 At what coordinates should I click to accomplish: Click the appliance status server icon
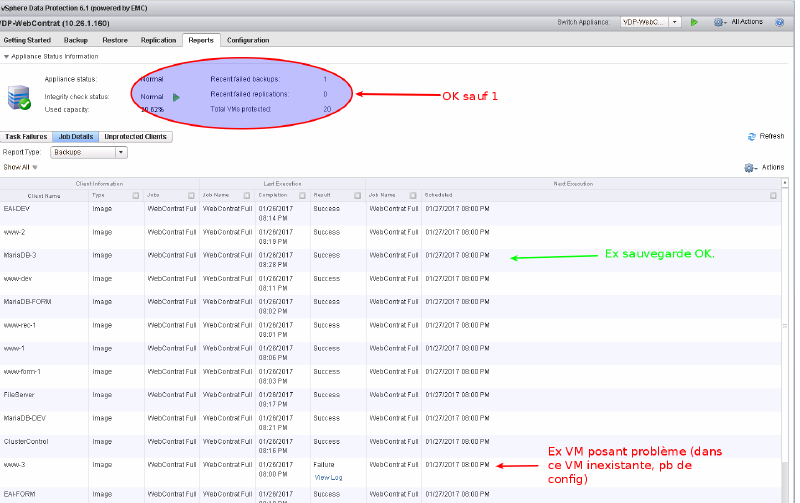pyautogui.click(x=19, y=98)
